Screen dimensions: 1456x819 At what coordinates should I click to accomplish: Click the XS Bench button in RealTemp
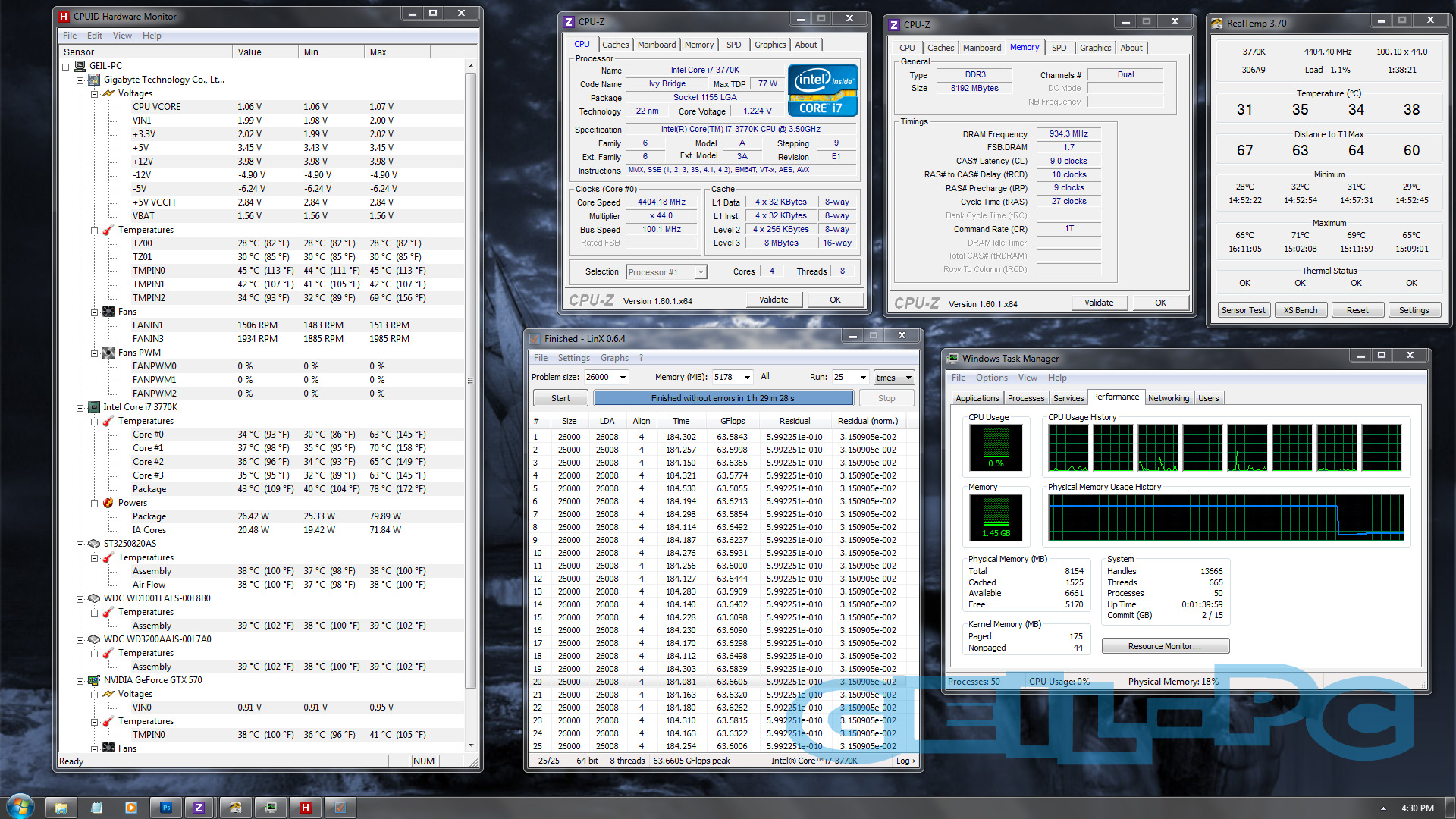point(1300,310)
